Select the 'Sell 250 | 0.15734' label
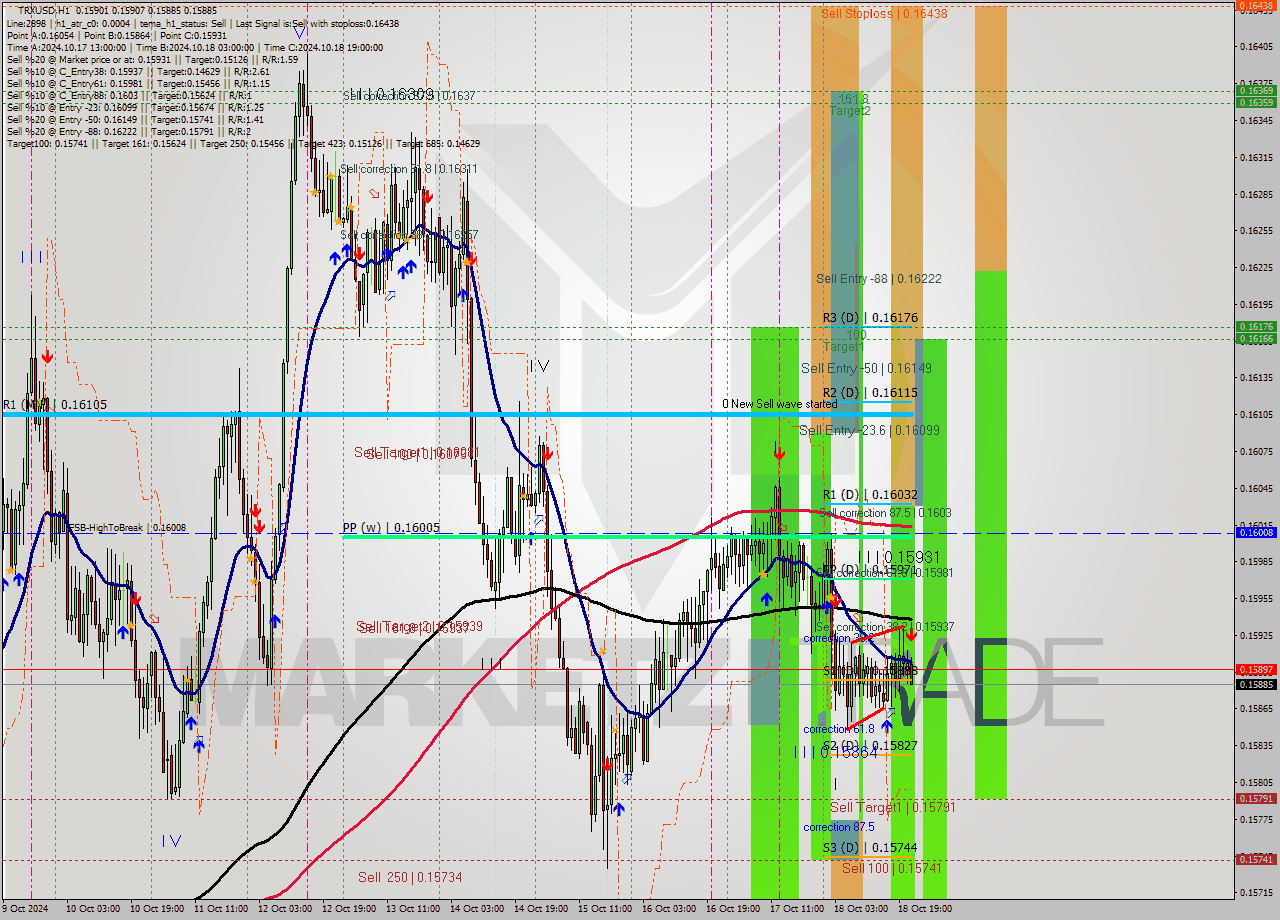Viewport: 1280px width, 920px height. [410, 877]
